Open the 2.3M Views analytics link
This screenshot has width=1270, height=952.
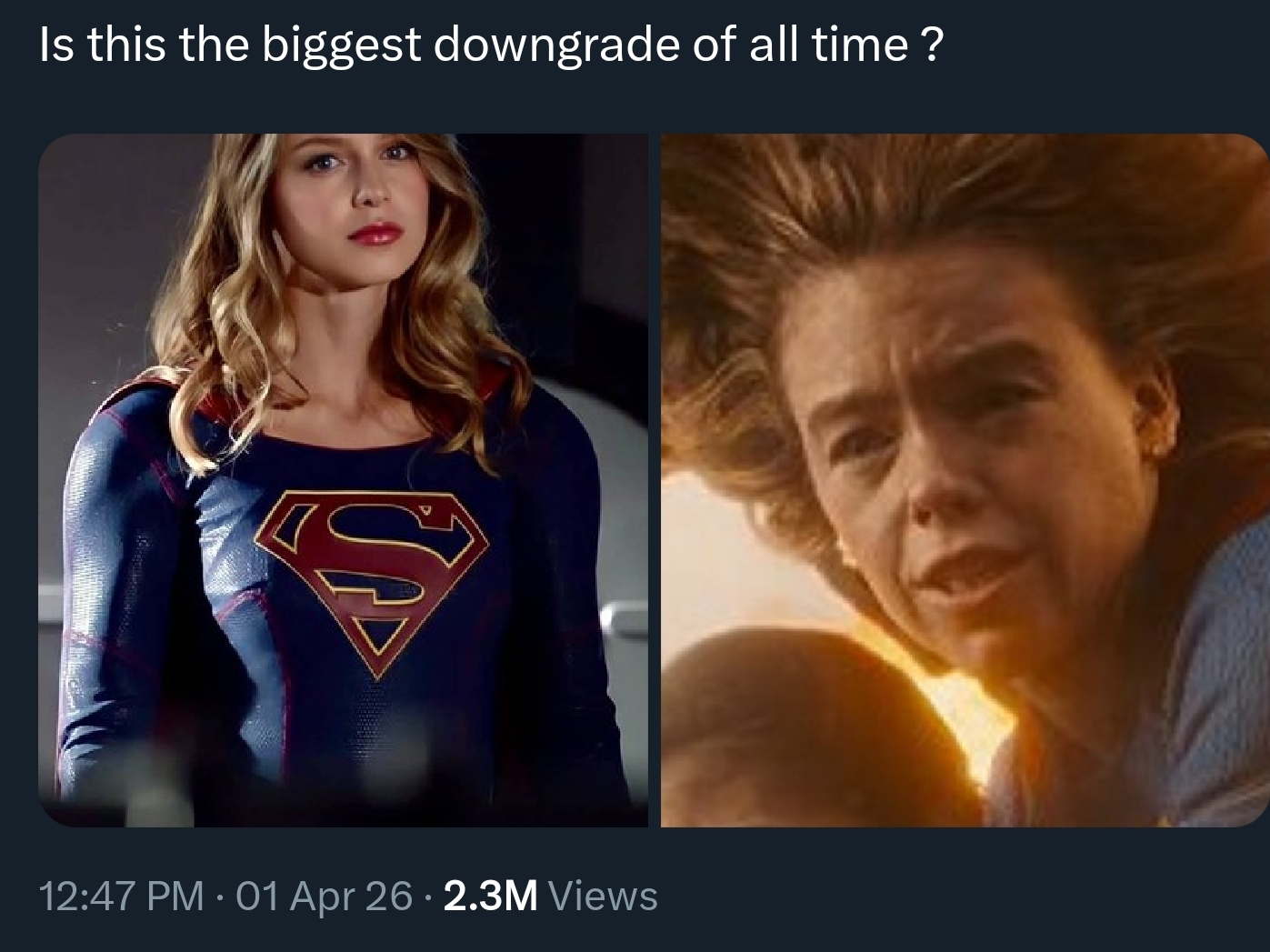[551, 896]
